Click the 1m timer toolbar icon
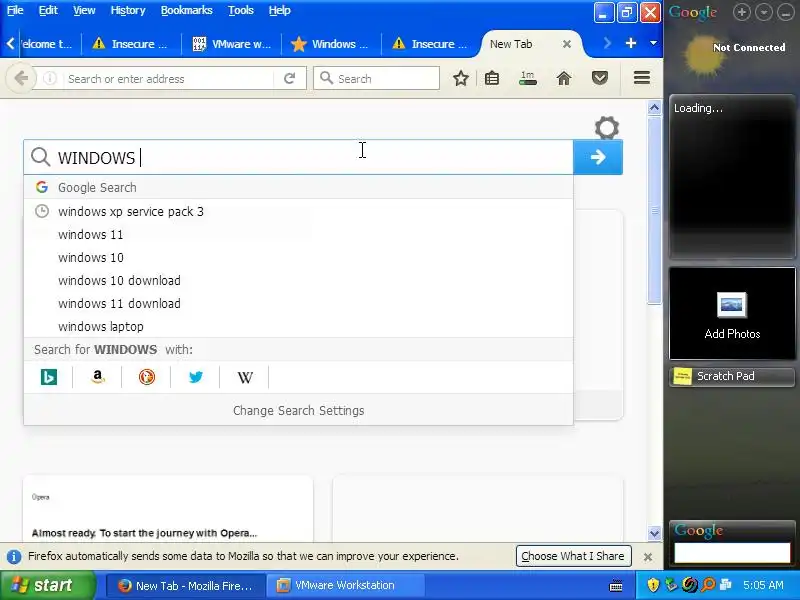This screenshot has width=800, height=600. coord(528,78)
